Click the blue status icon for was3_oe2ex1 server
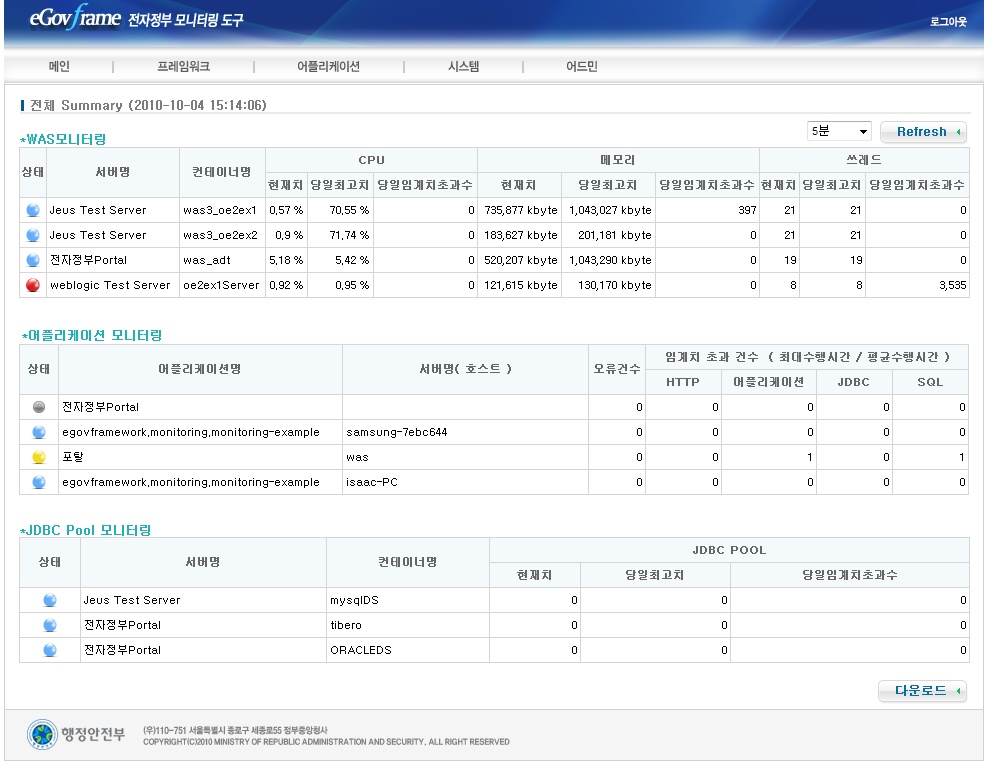Image resolution: width=994 pixels, height=773 pixels. tap(32, 210)
